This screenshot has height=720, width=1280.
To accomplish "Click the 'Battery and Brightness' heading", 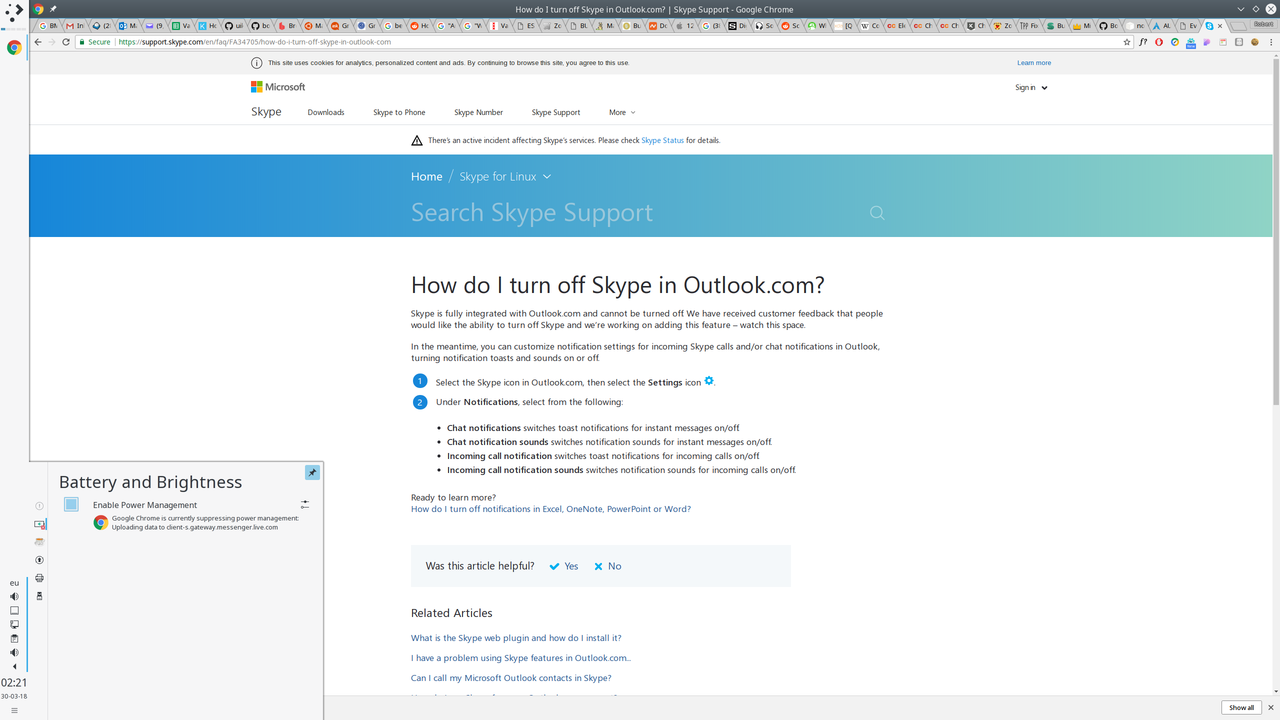I will [150, 482].
